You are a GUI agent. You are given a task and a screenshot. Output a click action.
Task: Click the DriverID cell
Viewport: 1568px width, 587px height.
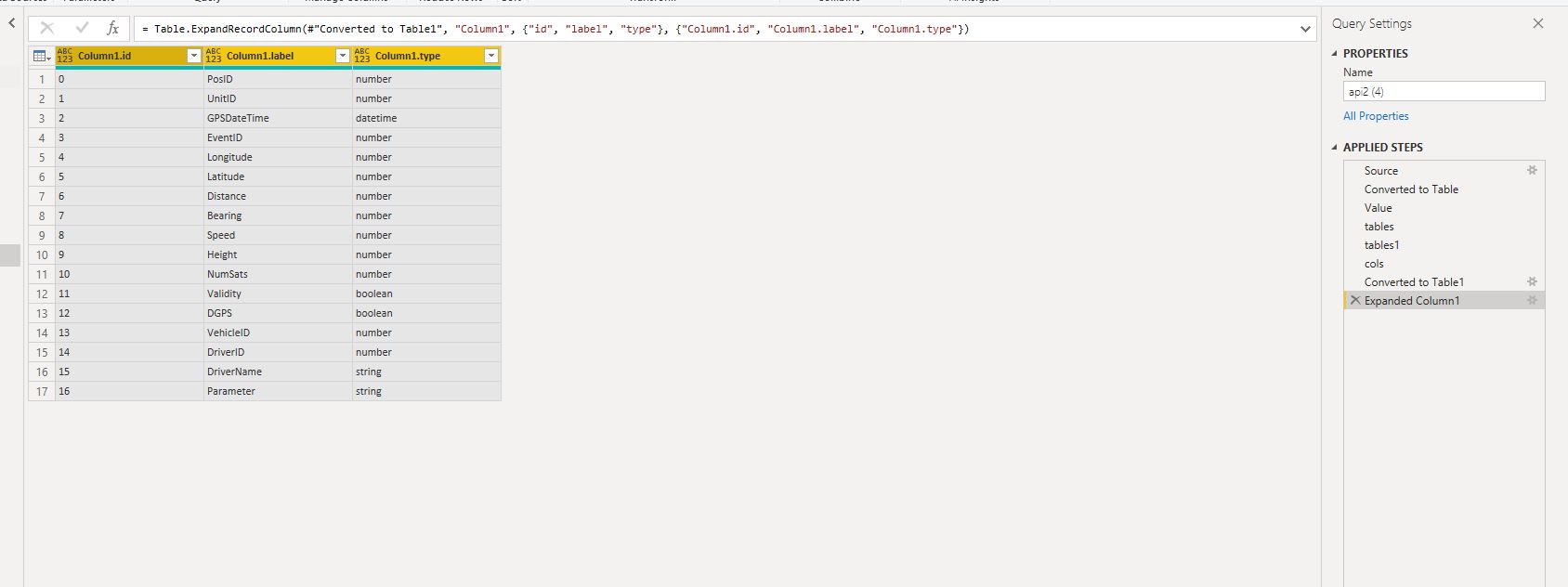278,352
